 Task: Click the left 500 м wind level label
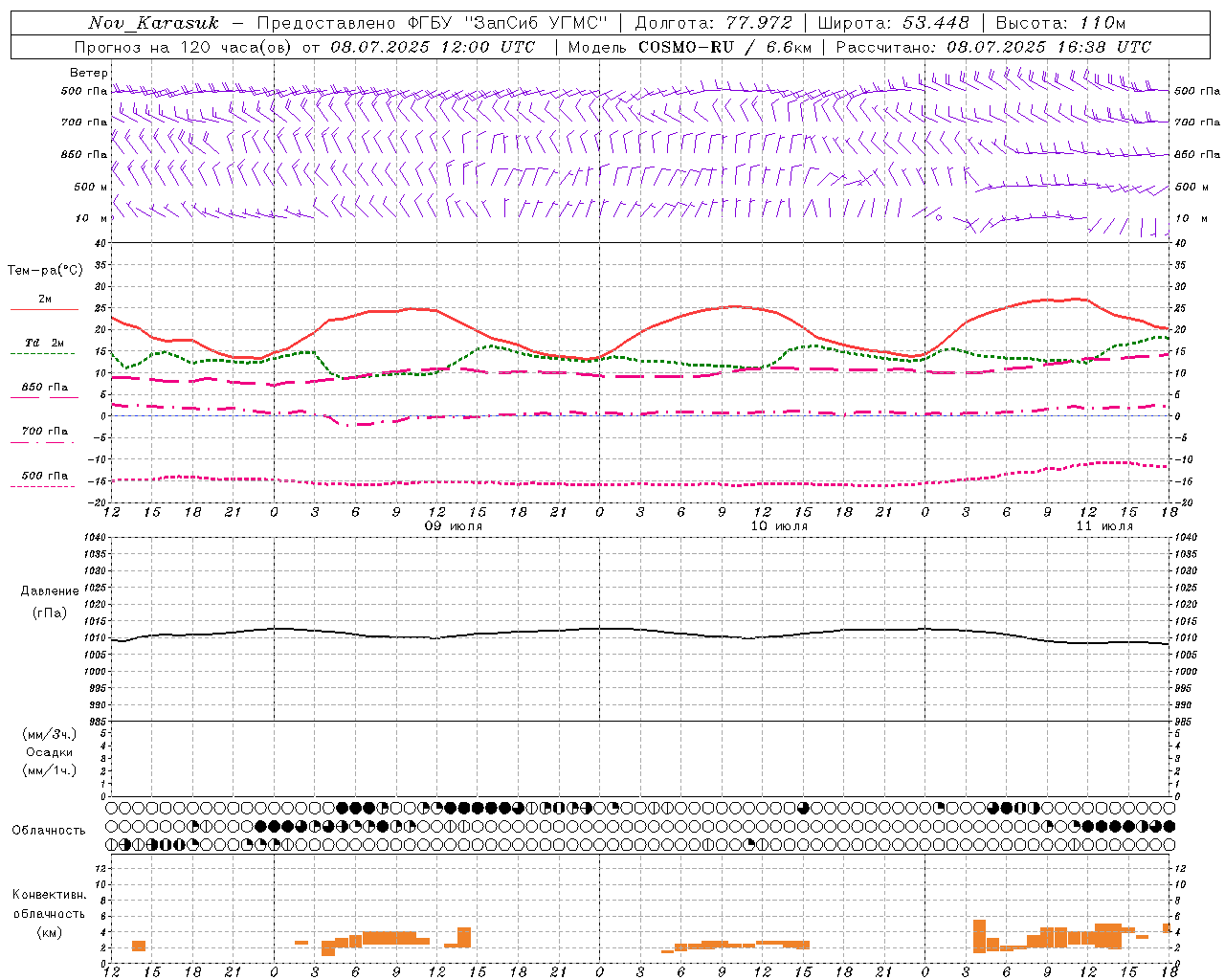pos(91,188)
